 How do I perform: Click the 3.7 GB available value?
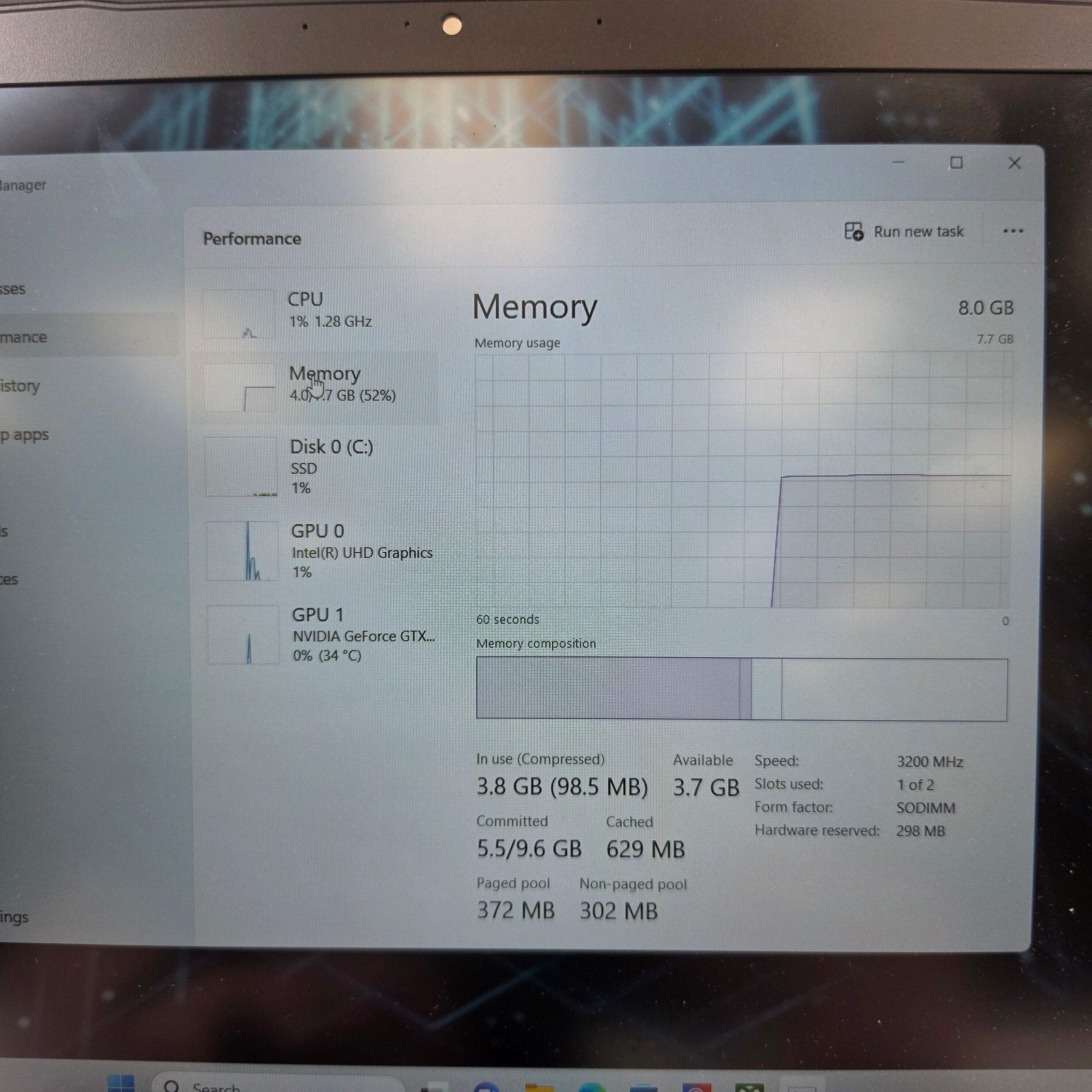[706, 788]
